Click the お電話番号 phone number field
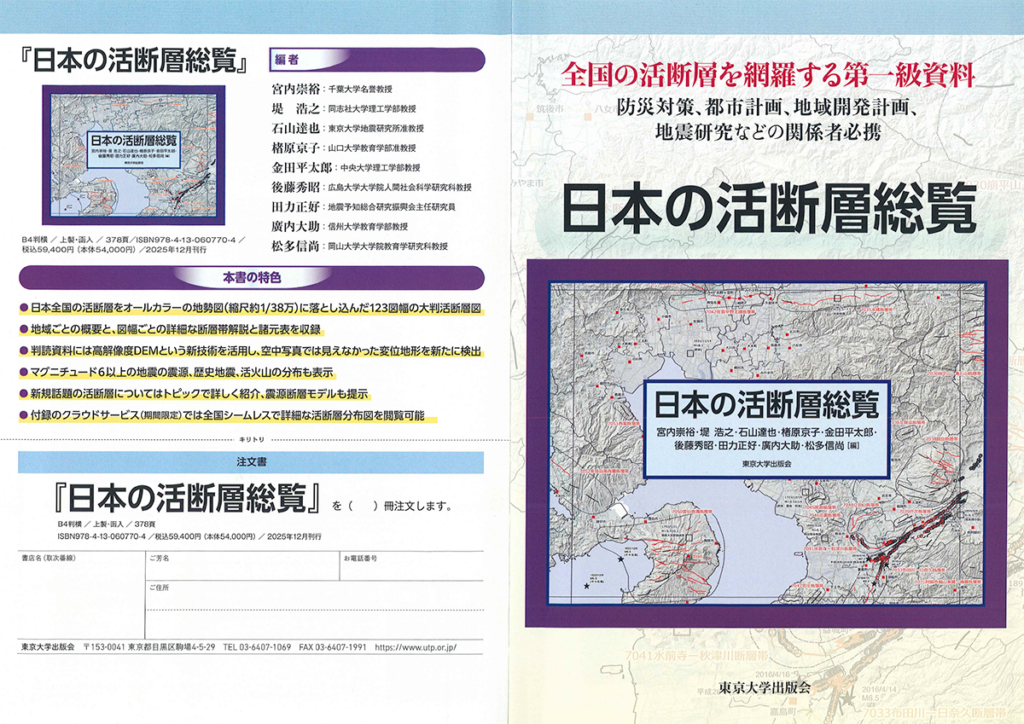This screenshot has height=724, width=1024. tap(410, 570)
